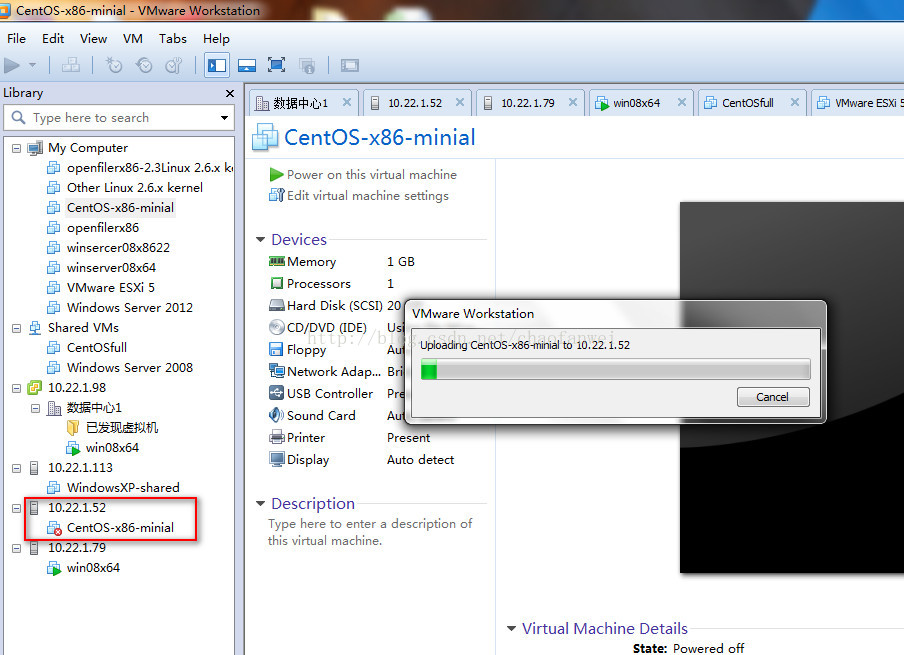Select winserver08x64 VM in Library
The height and width of the screenshot is (655, 904).
point(101,268)
